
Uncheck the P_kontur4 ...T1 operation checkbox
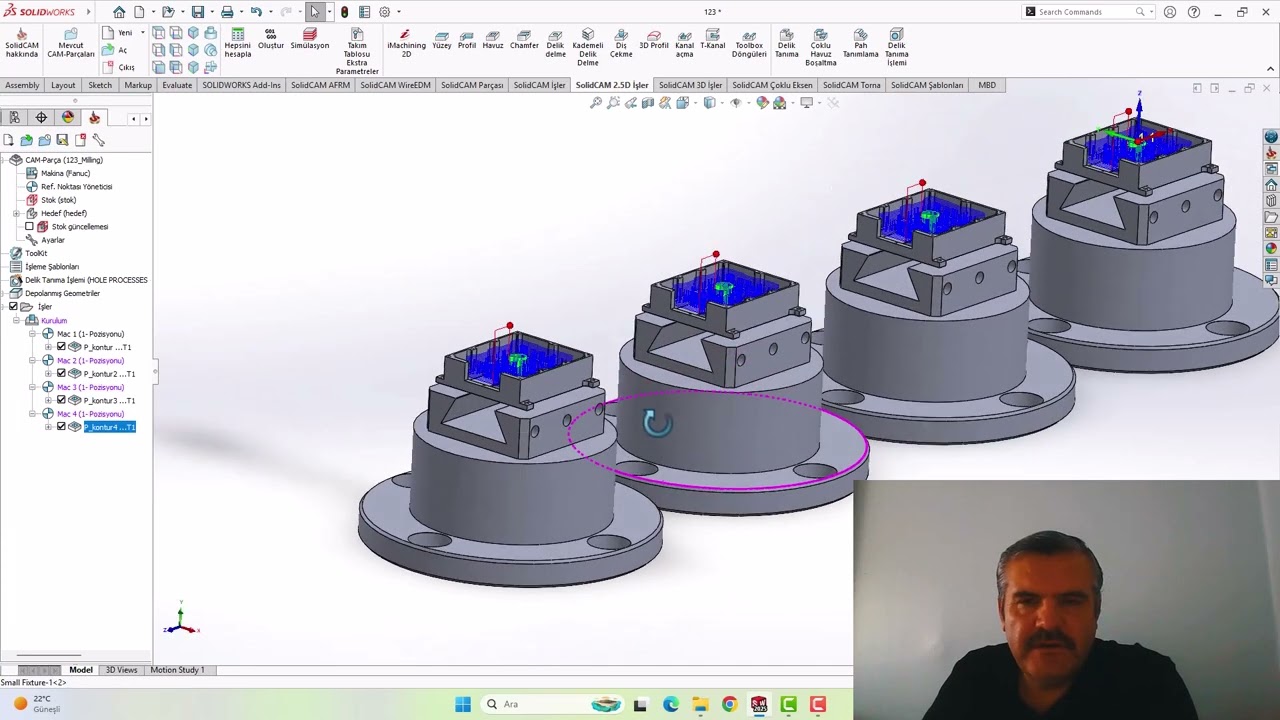[61, 427]
